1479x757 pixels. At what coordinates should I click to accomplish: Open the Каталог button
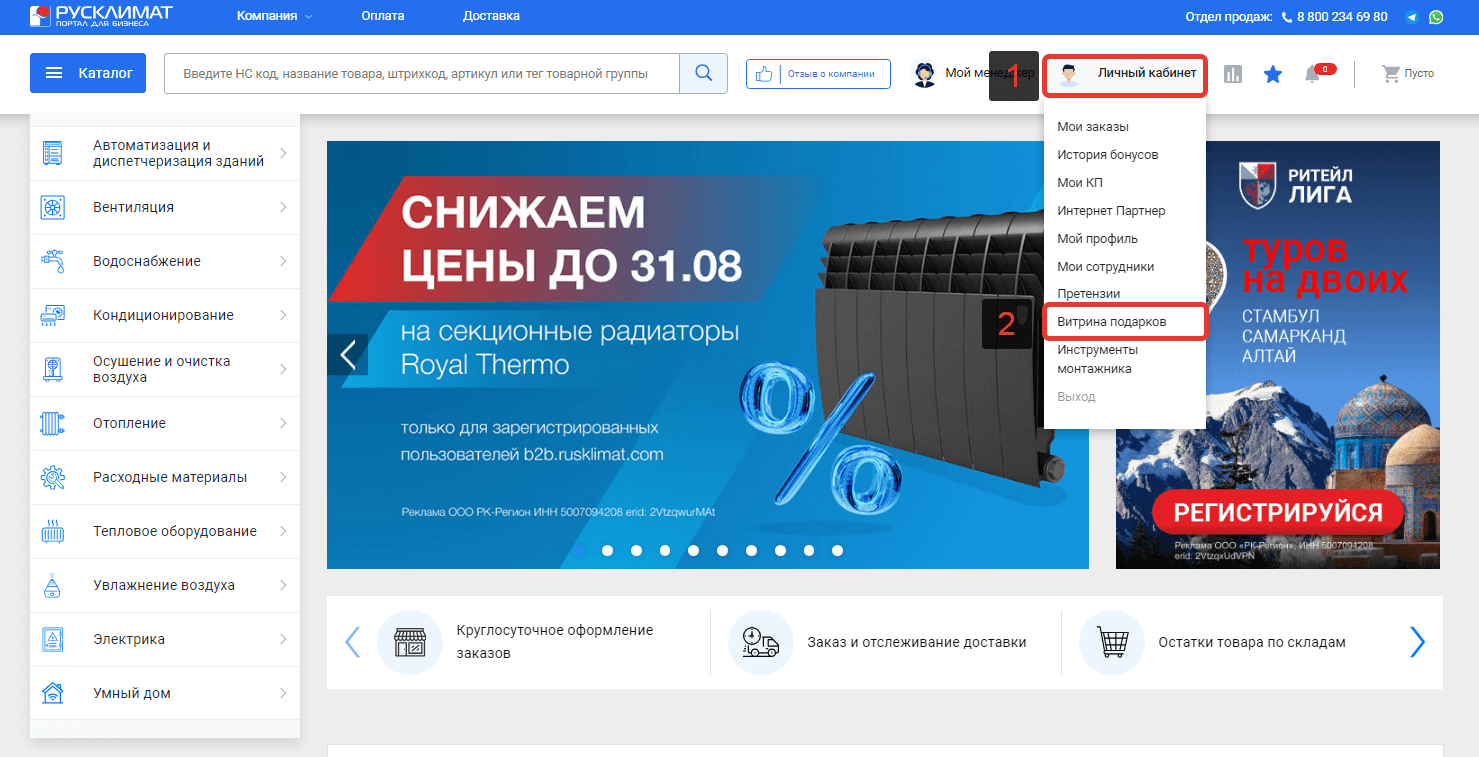(88, 73)
